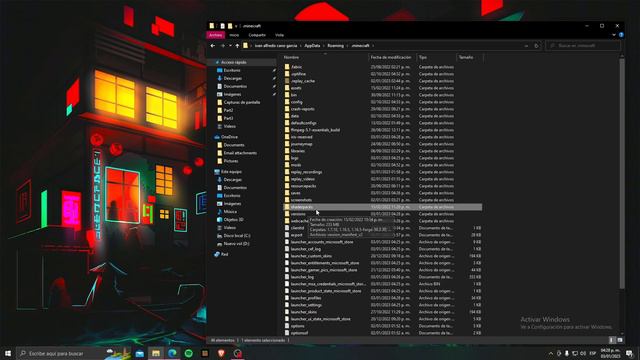Click the file list vertical scrollbar
The image size is (640, 360).
622,173
